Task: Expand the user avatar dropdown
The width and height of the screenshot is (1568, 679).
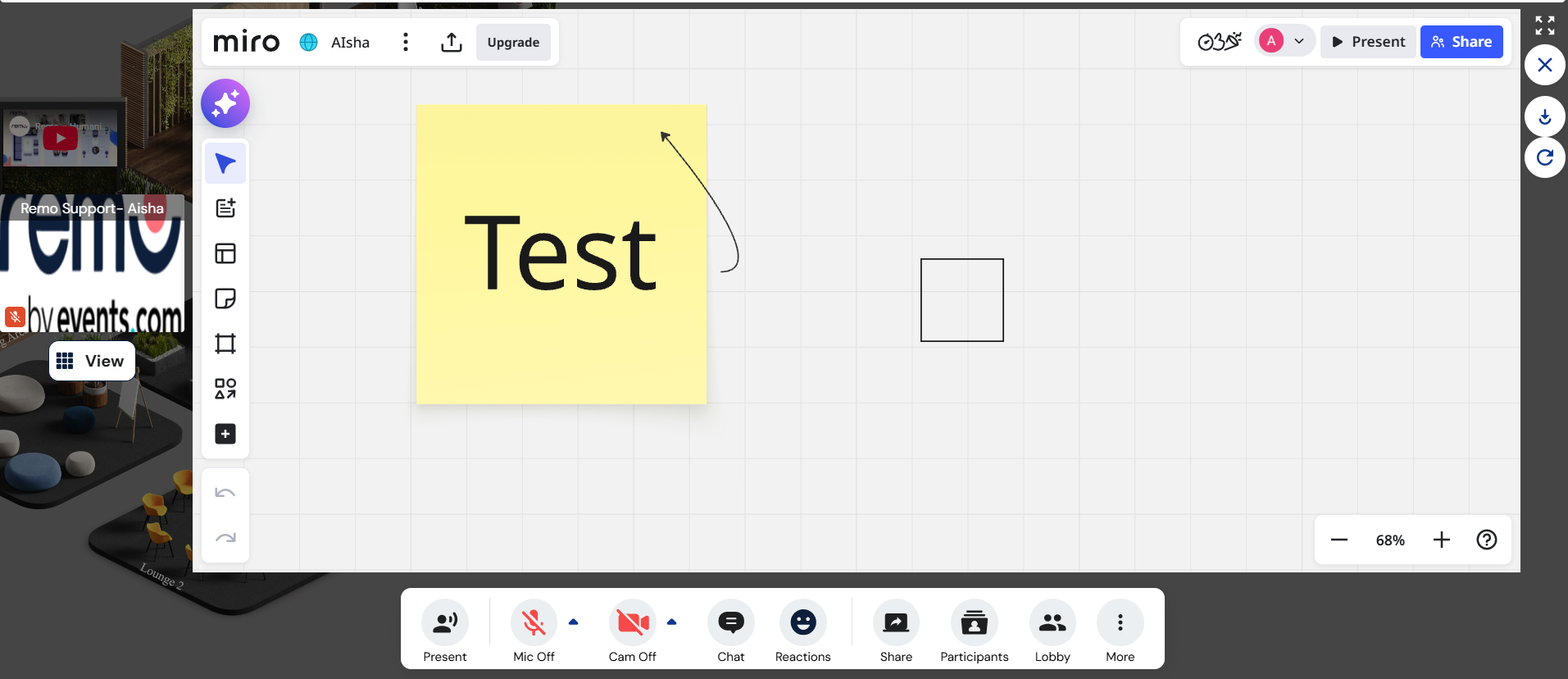Action: [x=1298, y=41]
